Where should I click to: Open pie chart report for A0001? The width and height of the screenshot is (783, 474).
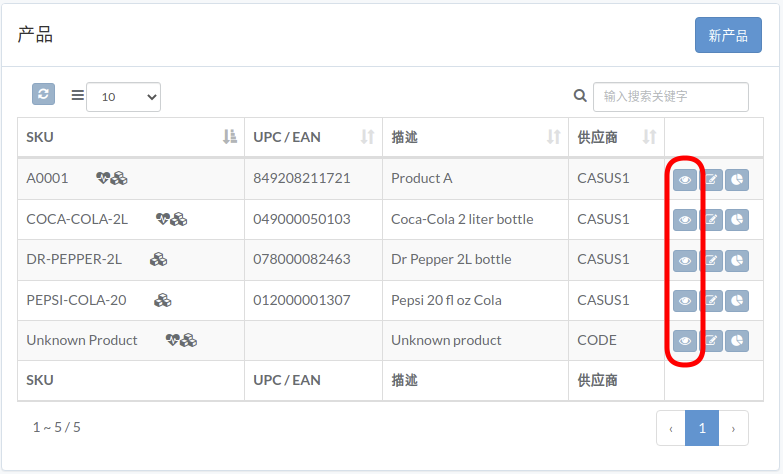coord(737,180)
